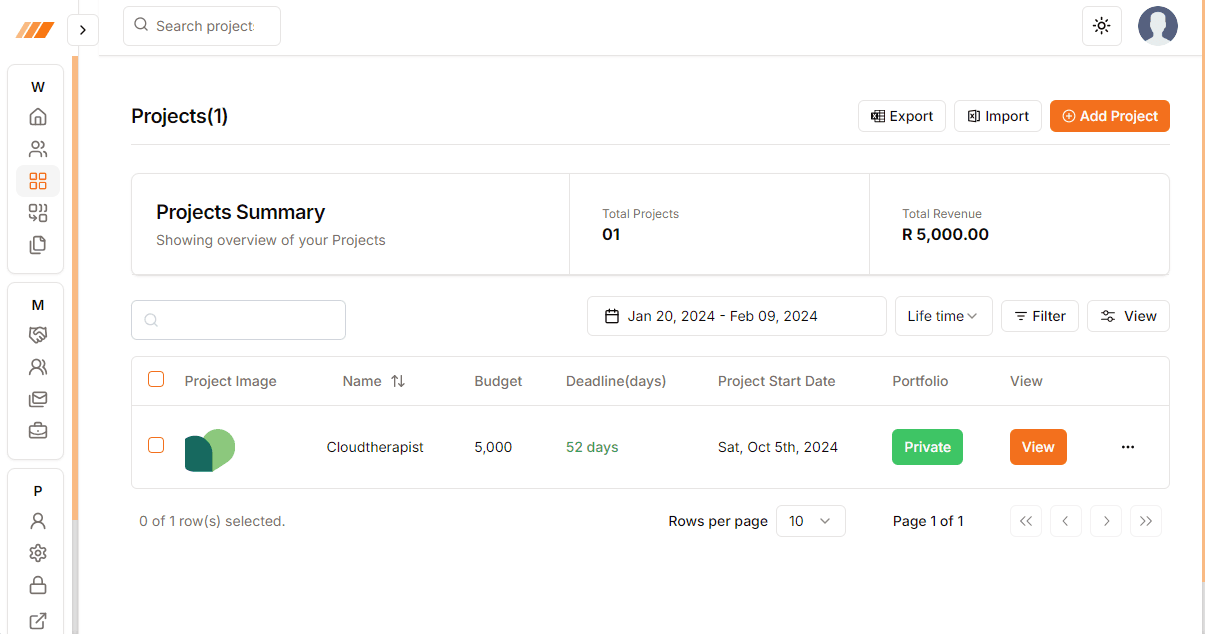Image resolution: width=1205 pixels, height=634 pixels.
Task: Sort the table by Name column
Action: [373, 381]
